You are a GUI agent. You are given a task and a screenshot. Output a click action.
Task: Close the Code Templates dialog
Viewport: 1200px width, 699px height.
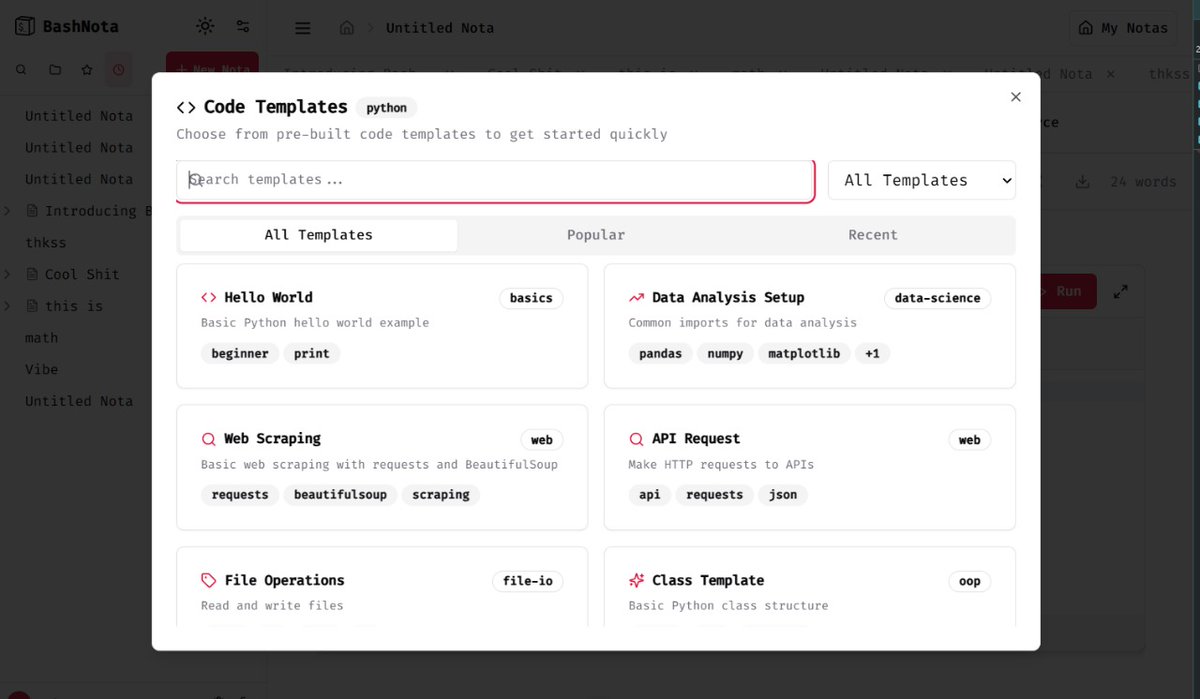pos(1016,97)
